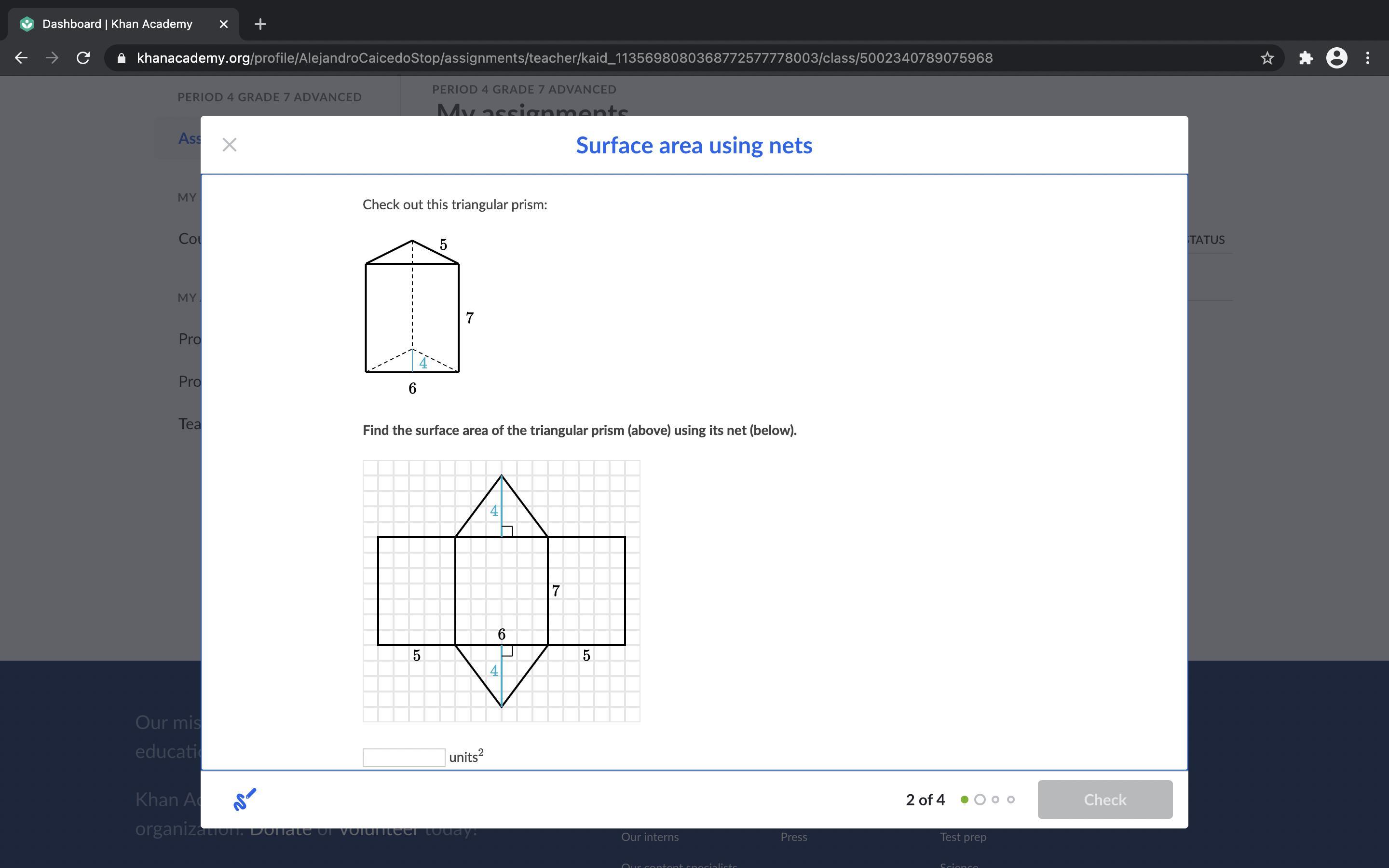Click the triangular prism net diagram
This screenshot has height=868, width=1389.
(x=501, y=591)
